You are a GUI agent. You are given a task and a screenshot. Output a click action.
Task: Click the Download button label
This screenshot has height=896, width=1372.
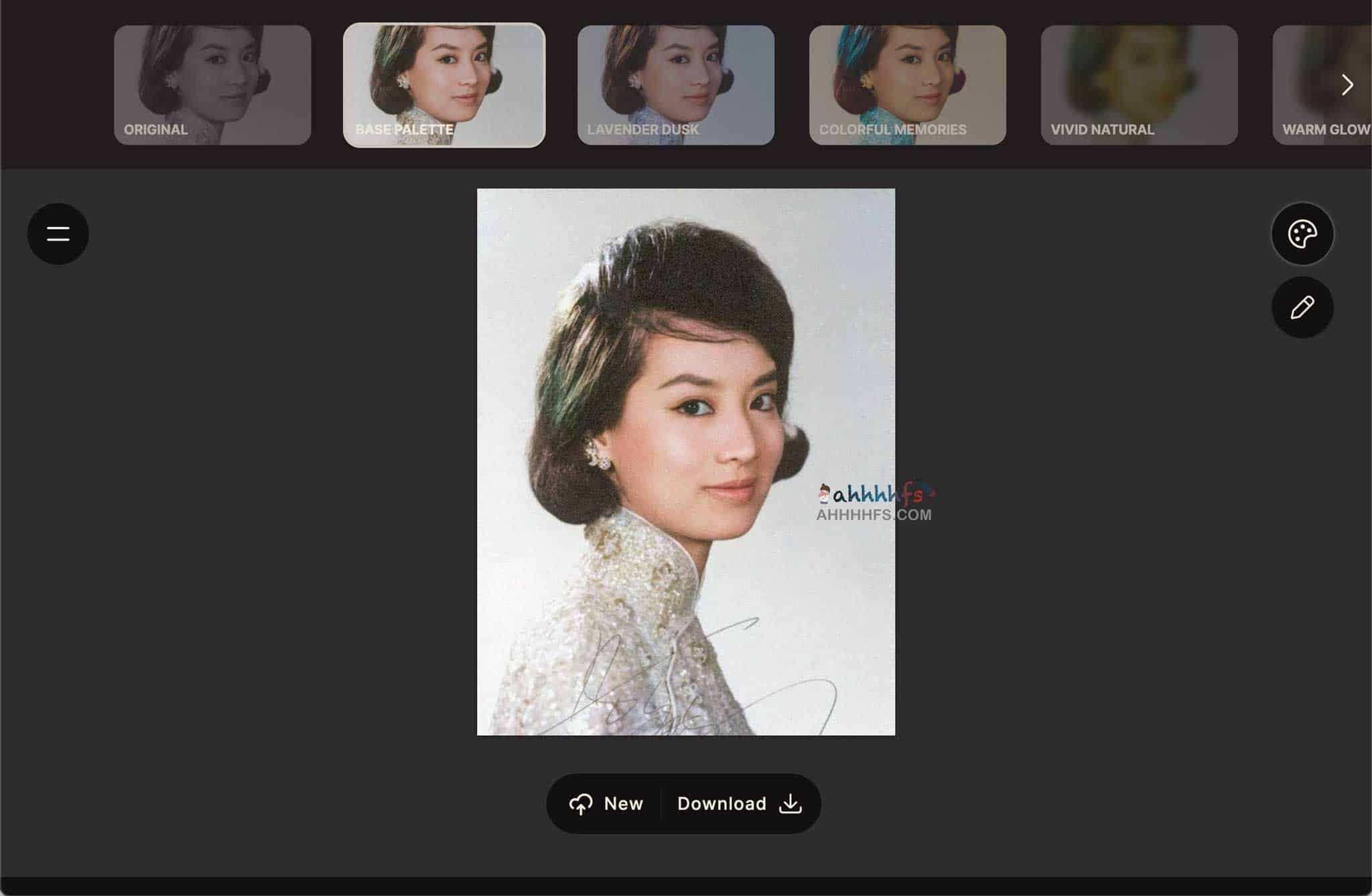722,804
